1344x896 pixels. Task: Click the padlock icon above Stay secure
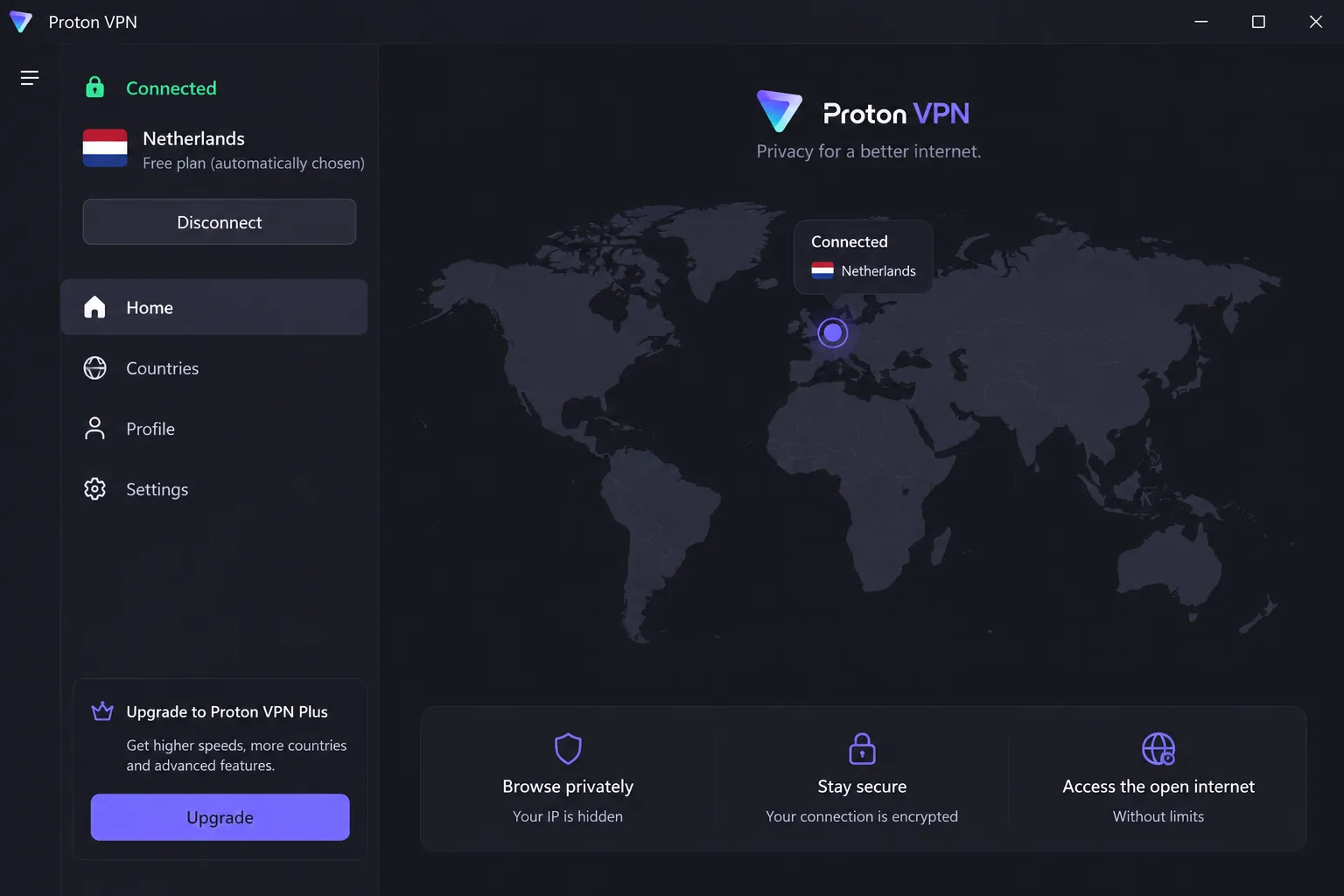tap(862, 749)
